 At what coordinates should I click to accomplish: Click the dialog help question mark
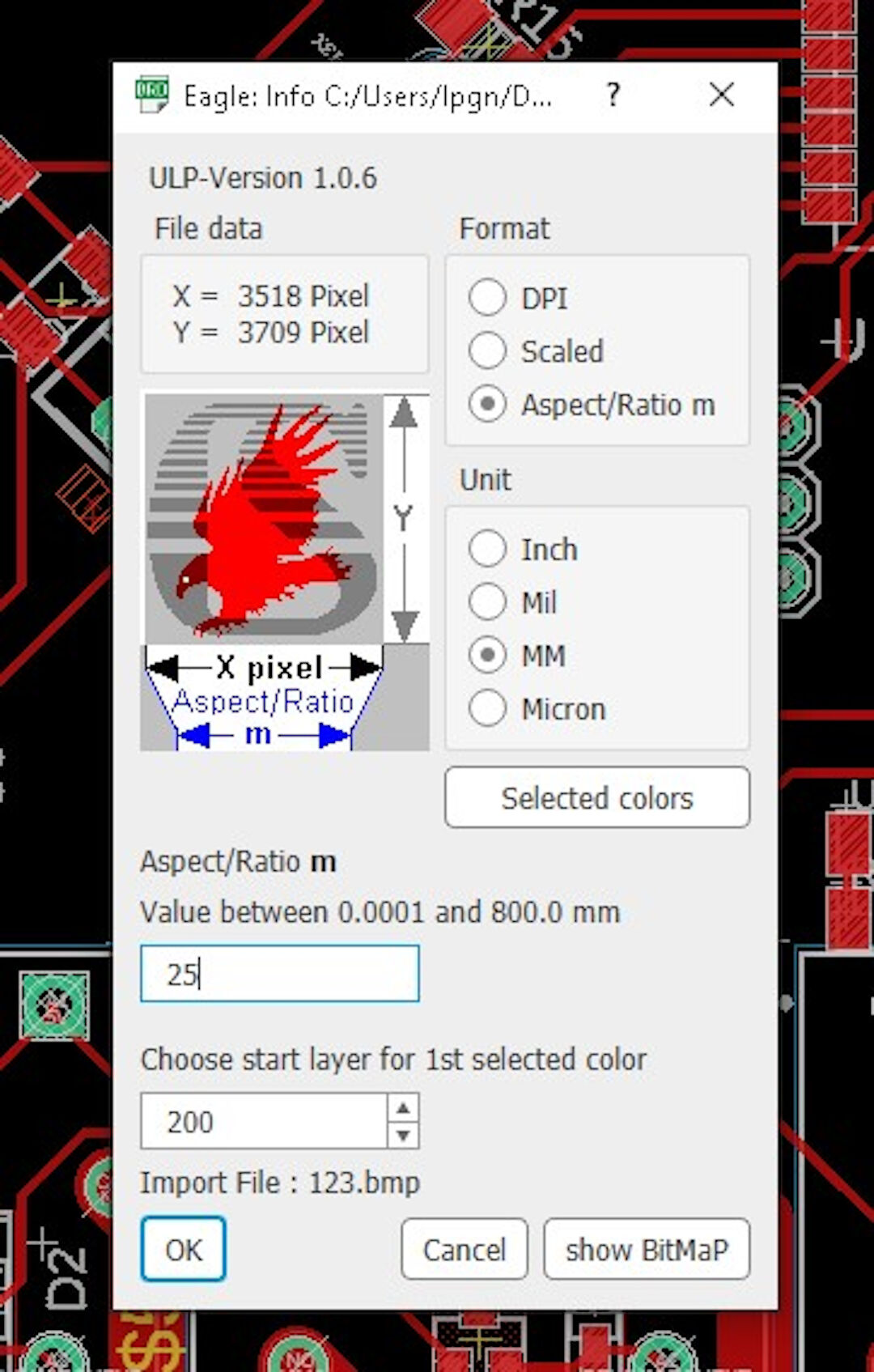tap(613, 95)
